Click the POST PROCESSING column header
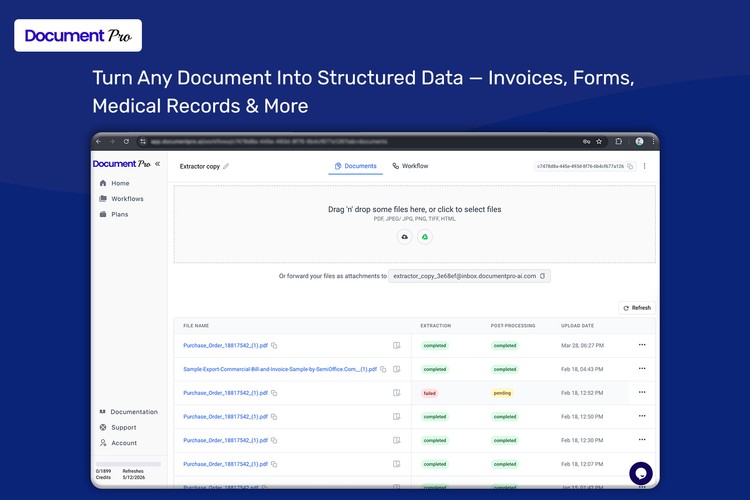Image resolution: width=750 pixels, height=500 pixels. coord(513,326)
